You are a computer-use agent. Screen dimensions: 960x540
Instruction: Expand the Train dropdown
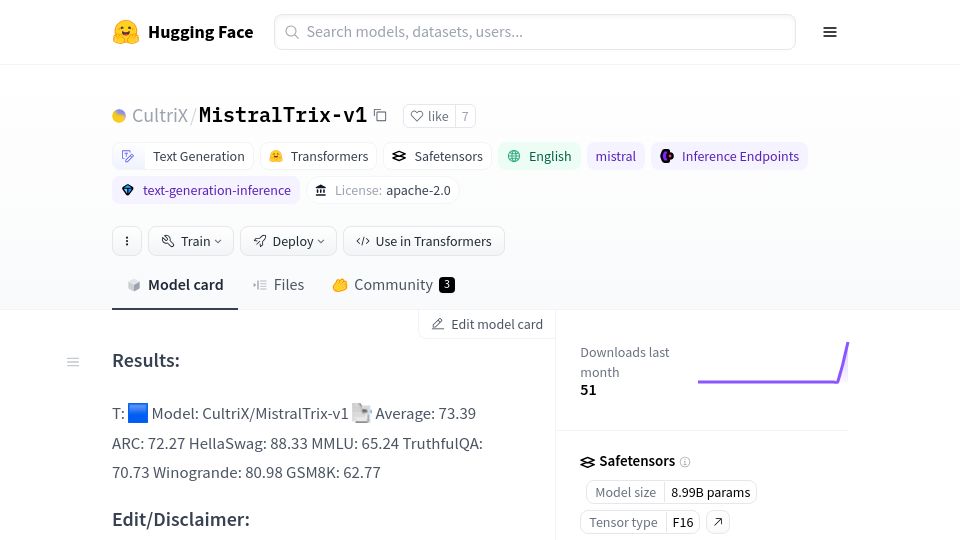coord(191,241)
